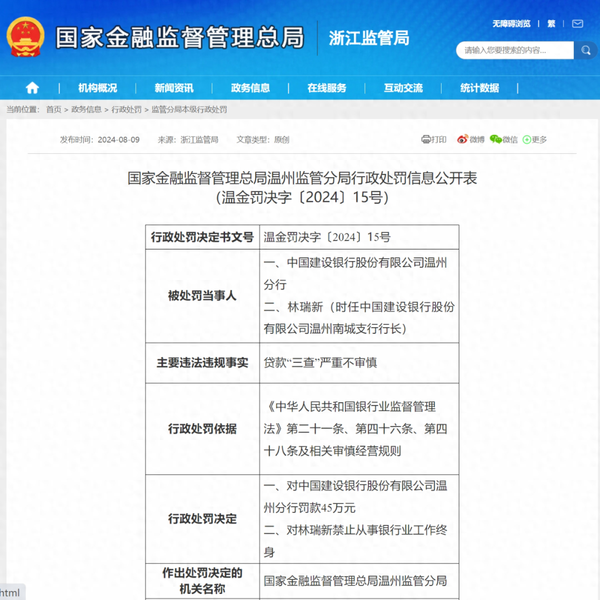Click the html status label
Screen dimensions: 600x600
pos(10,593)
